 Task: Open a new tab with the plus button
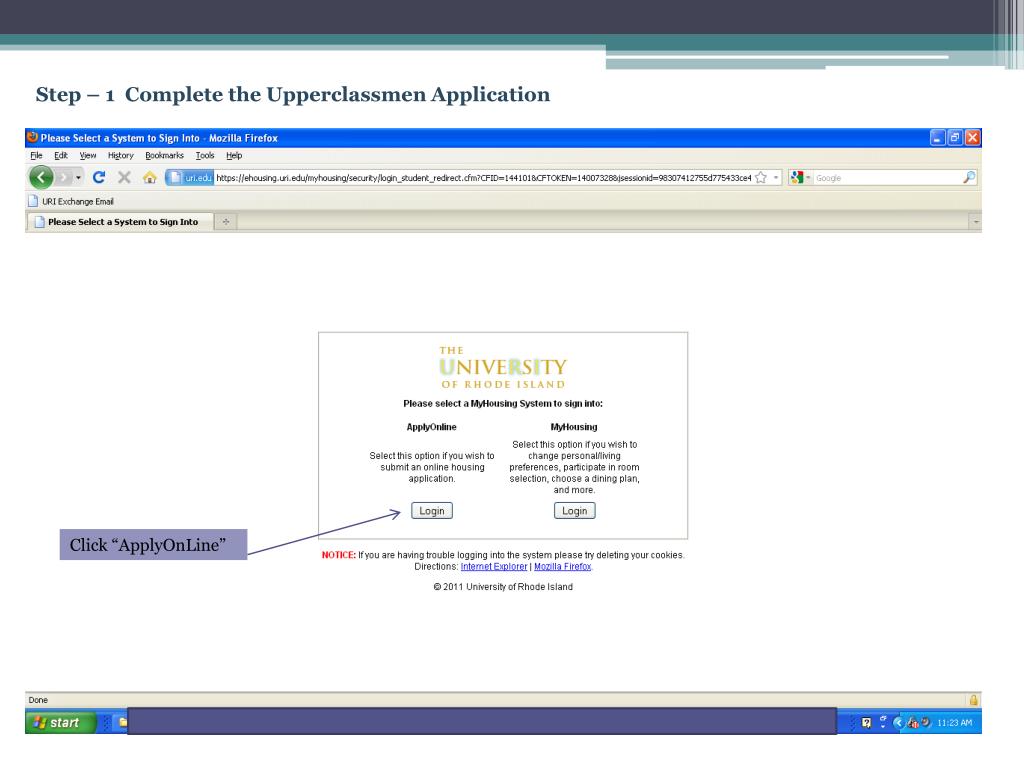point(225,222)
